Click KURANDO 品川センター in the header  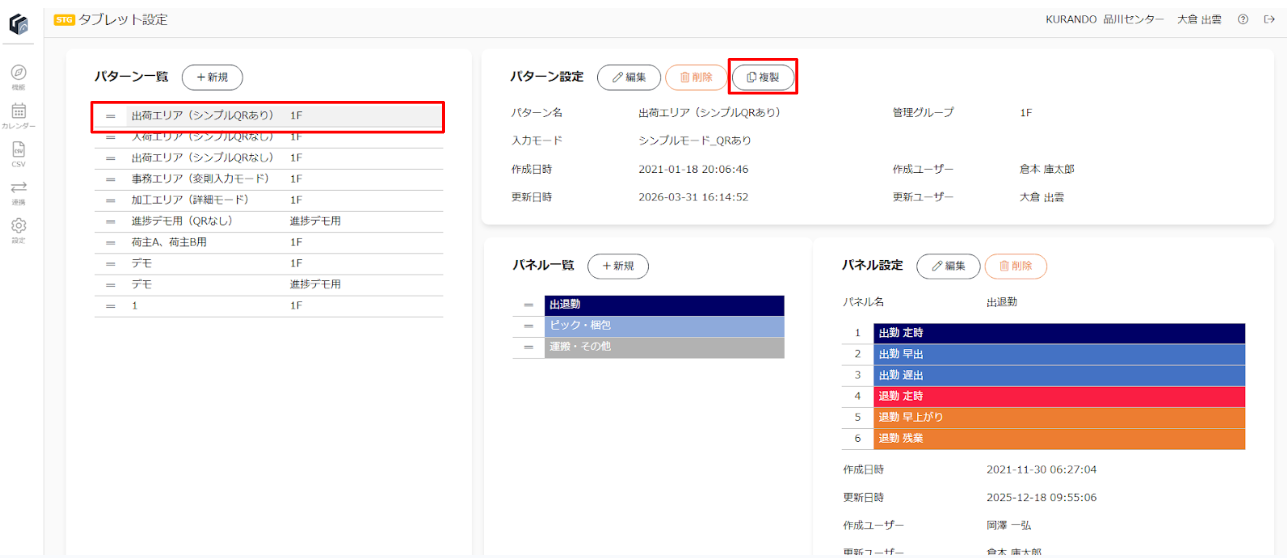pyautogui.click(x=1104, y=20)
